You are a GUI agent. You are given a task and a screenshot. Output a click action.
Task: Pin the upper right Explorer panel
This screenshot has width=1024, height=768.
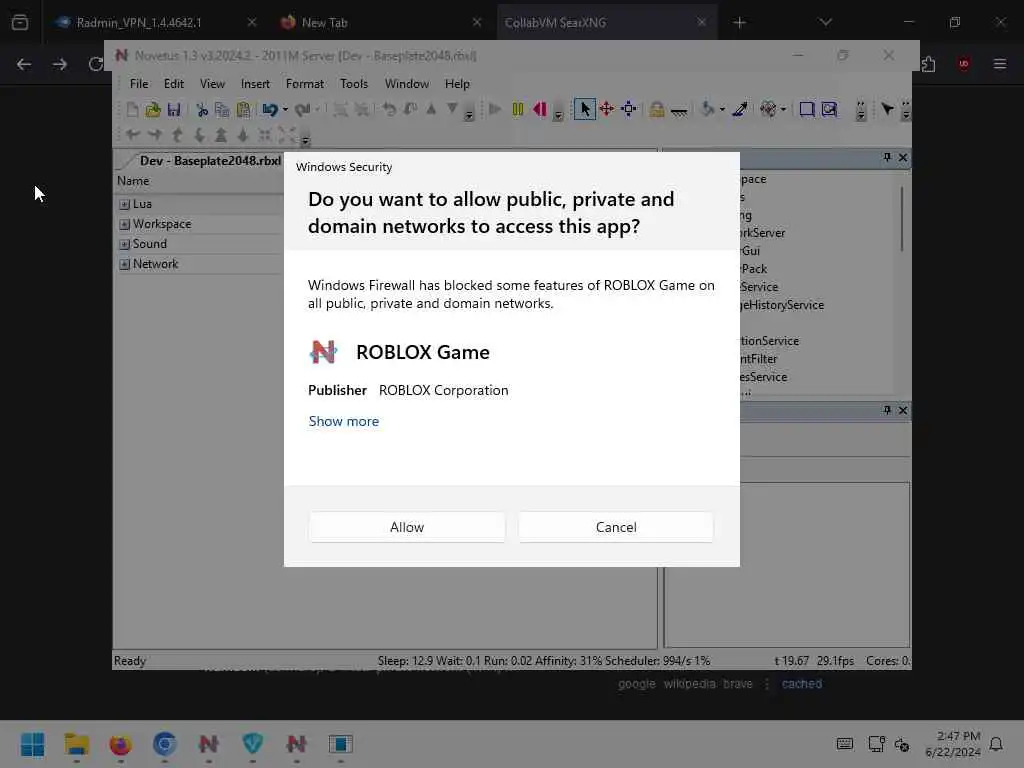(x=887, y=157)
